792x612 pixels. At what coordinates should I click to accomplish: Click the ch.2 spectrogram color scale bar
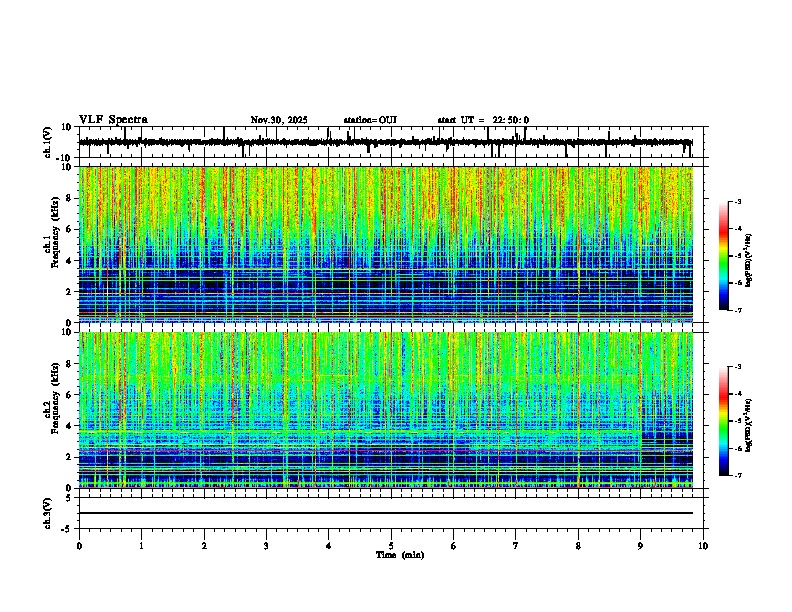724,421
